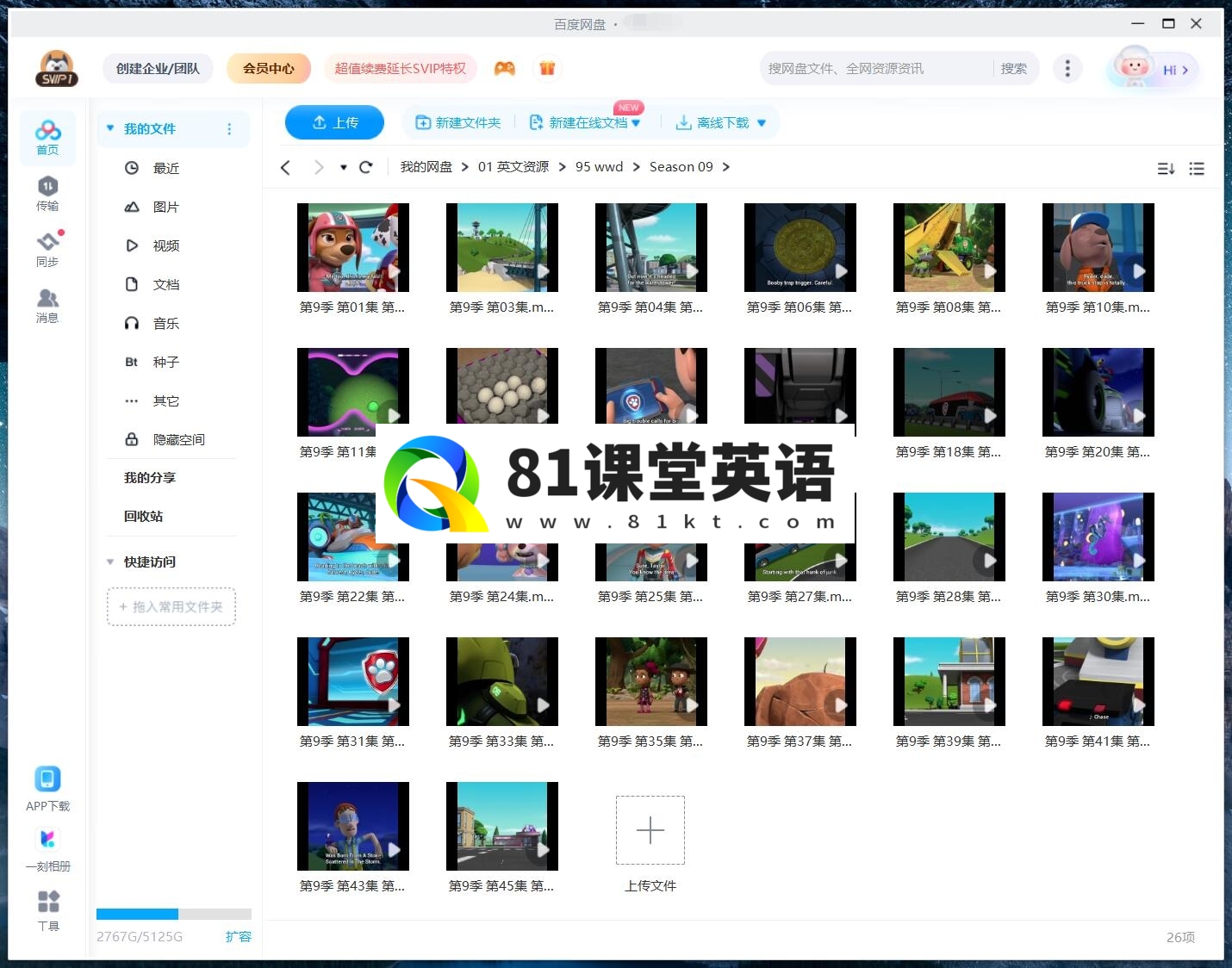The height and width of the screenshot is (968, 1232).
Task: Expand chevron after Season 09 breadcrumb
Action: tap(726, 167)
